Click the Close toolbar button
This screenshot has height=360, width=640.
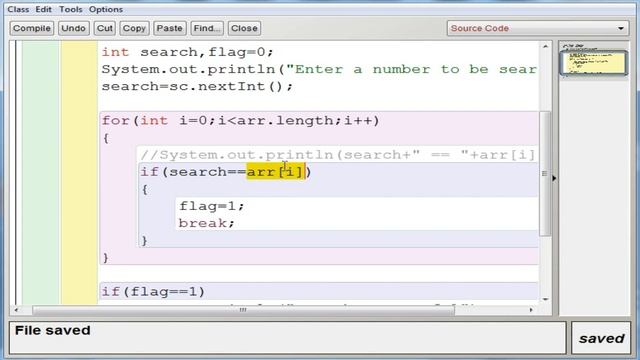coord(244,28)
